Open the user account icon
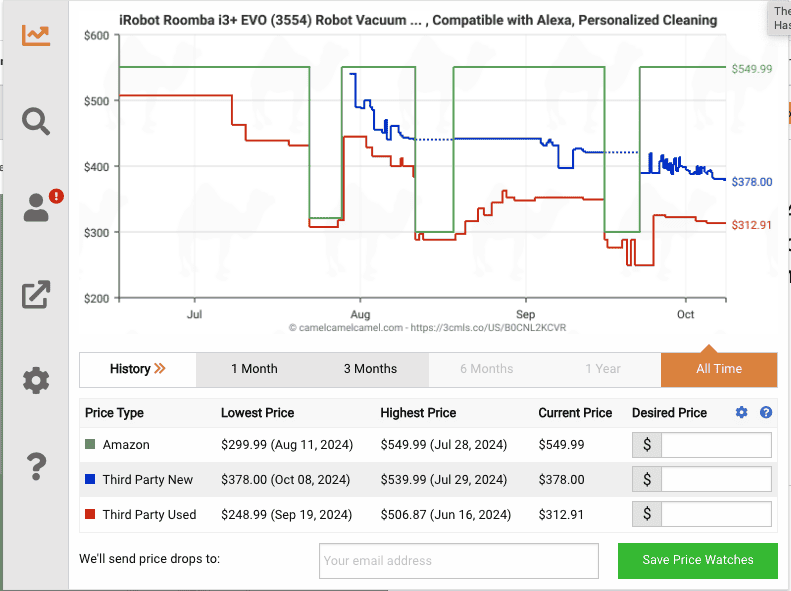The image size is (791, 591). [x=36, y=208]
